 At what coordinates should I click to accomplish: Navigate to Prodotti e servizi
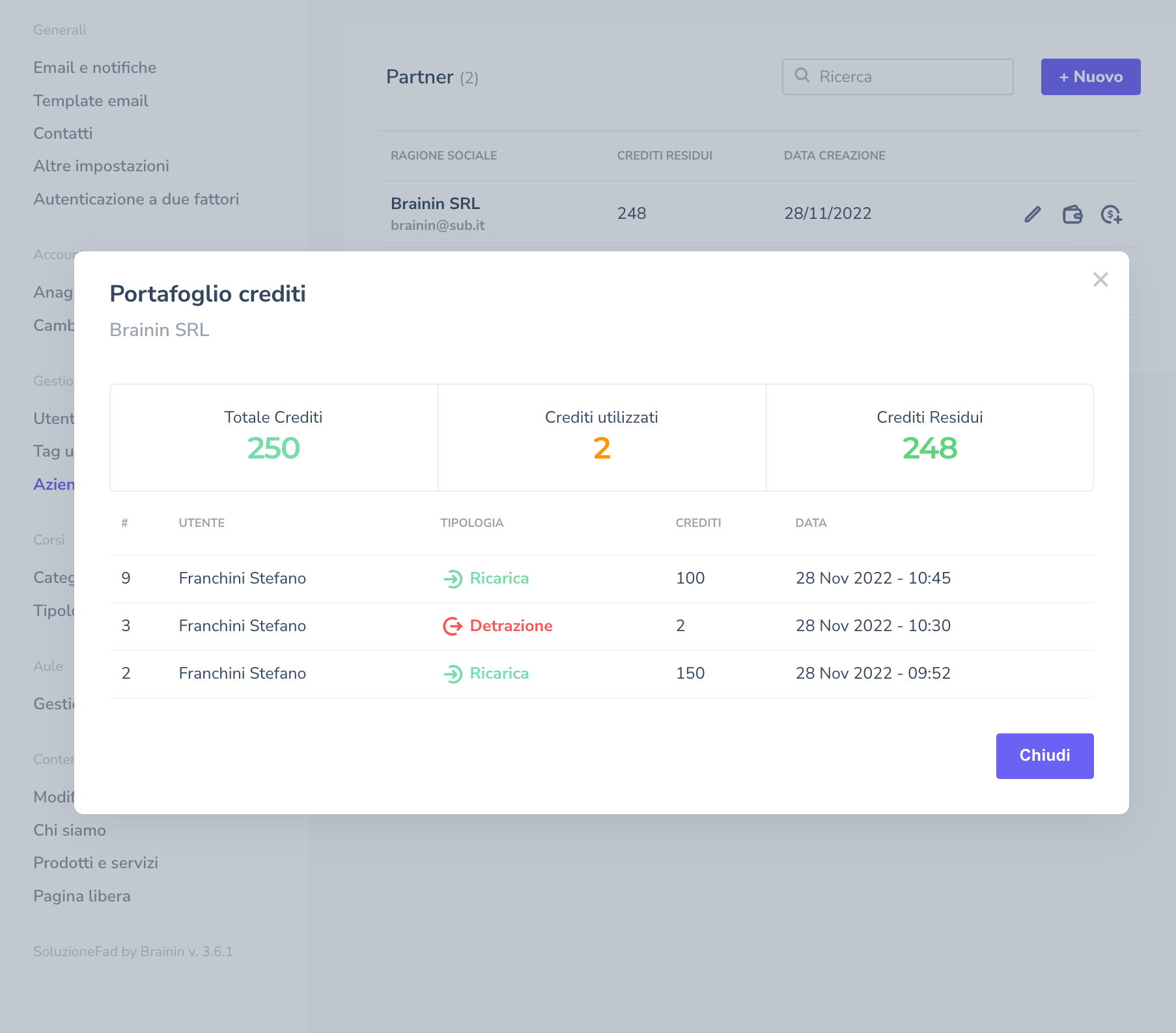click(x=96, y=863)
